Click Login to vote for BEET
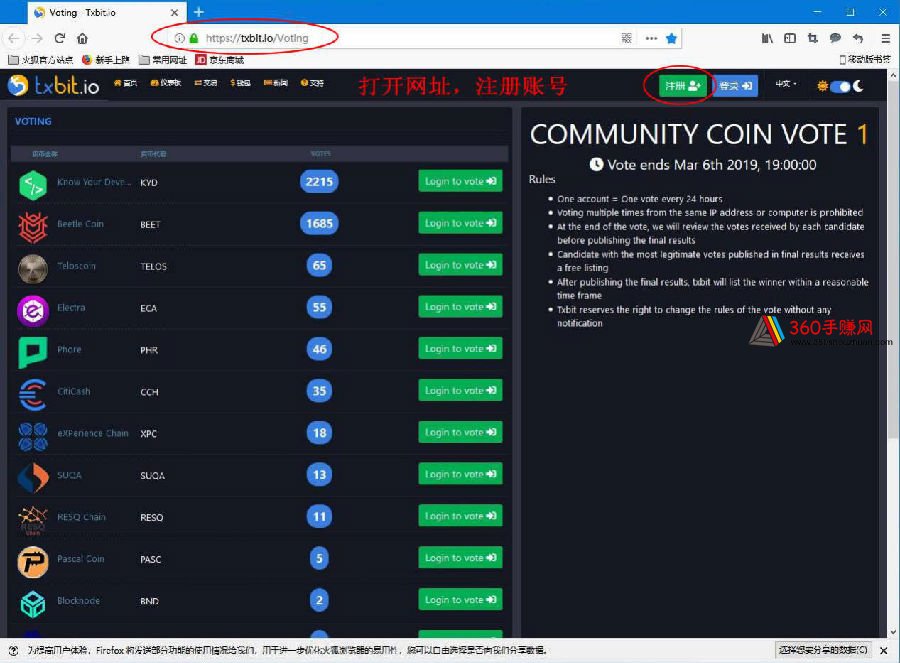This screenshot has height=663, width=900. [460, 223]
